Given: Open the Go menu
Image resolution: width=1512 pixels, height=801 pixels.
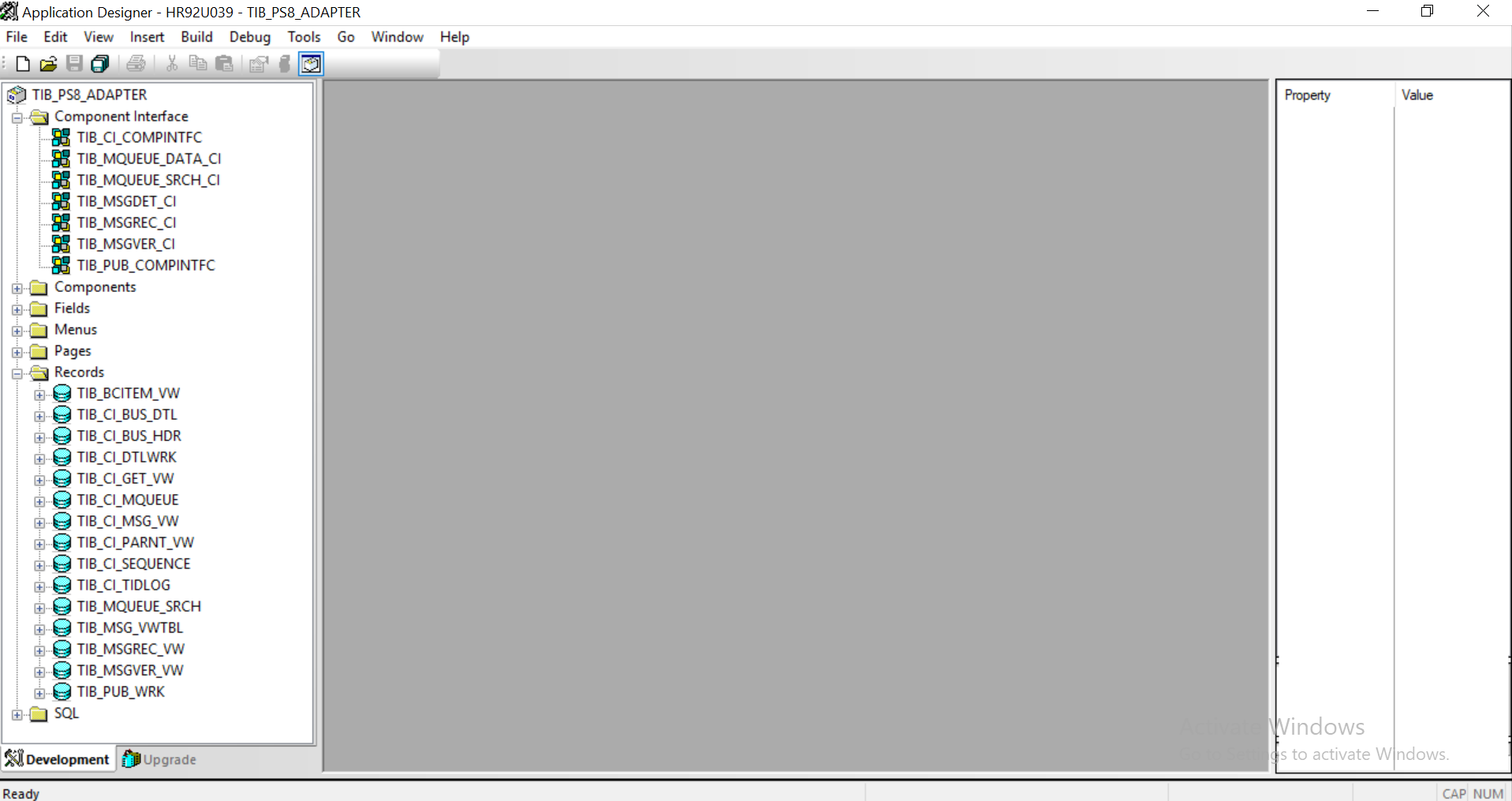Looking at the screenshot, I should tap(345, 37).
